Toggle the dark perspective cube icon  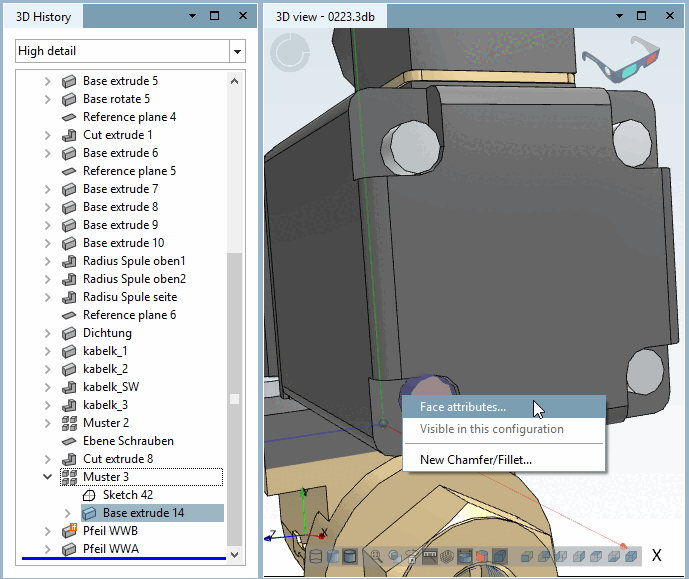[x=499, y=557]
